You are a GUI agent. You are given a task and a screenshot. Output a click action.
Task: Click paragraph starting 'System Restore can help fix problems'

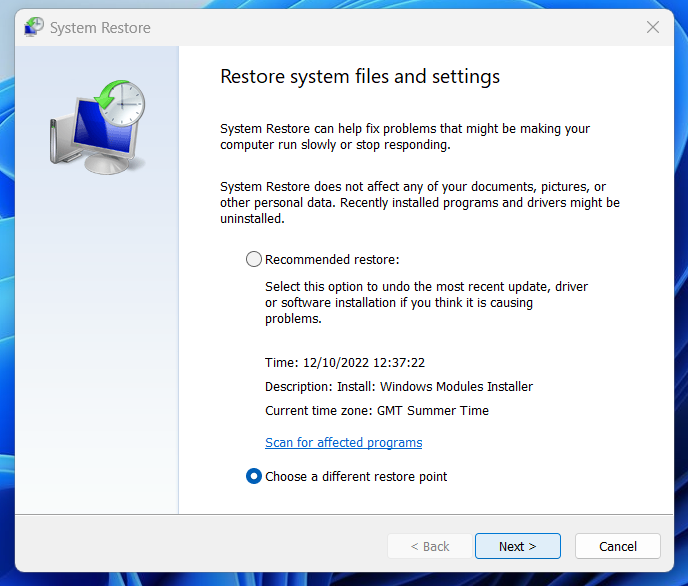pyautogui.click(x=405, y=136)
